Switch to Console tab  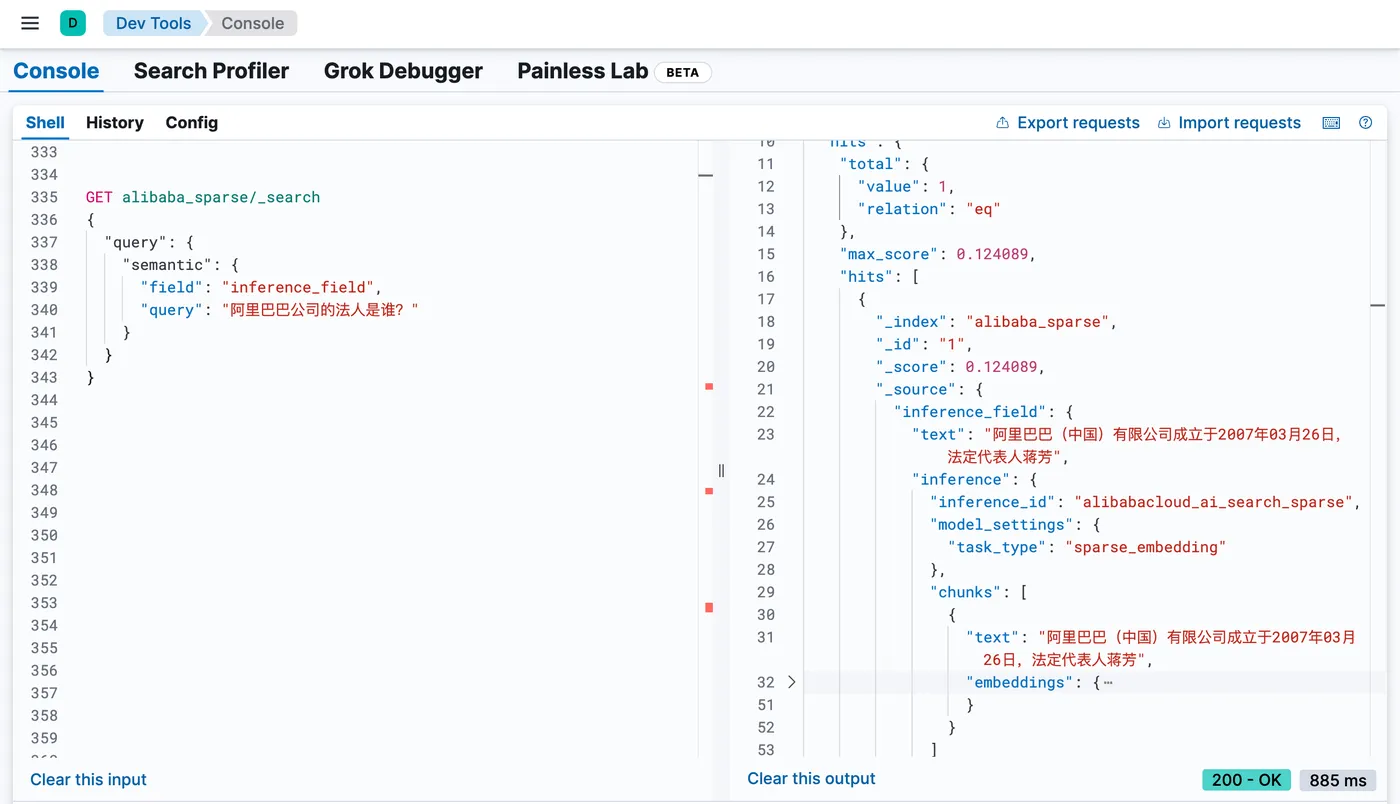[x=56, y=71]
